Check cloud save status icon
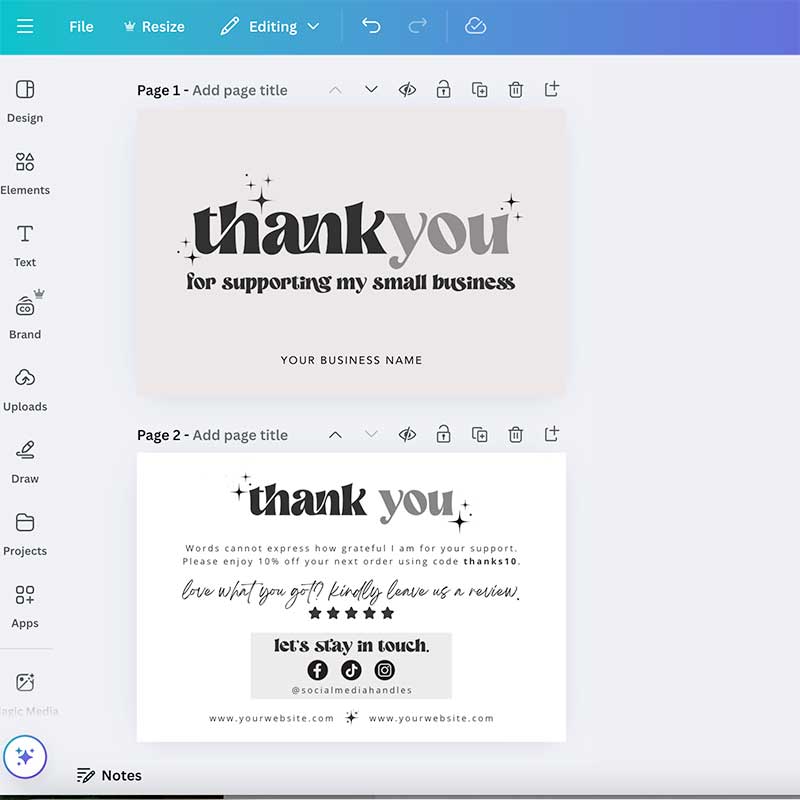 (x=475, y=26)
